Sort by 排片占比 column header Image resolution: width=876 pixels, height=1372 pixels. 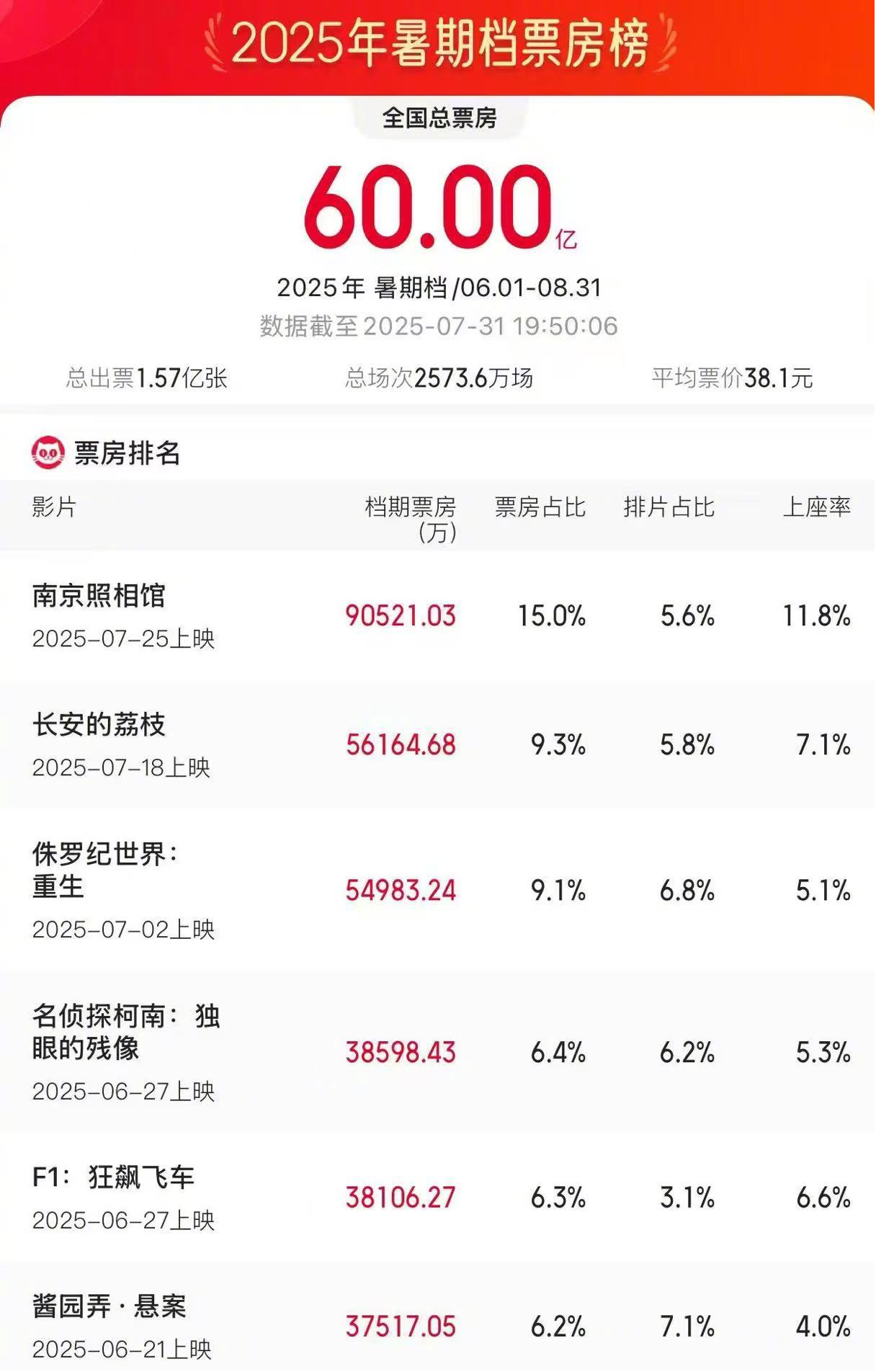point(669,507)
